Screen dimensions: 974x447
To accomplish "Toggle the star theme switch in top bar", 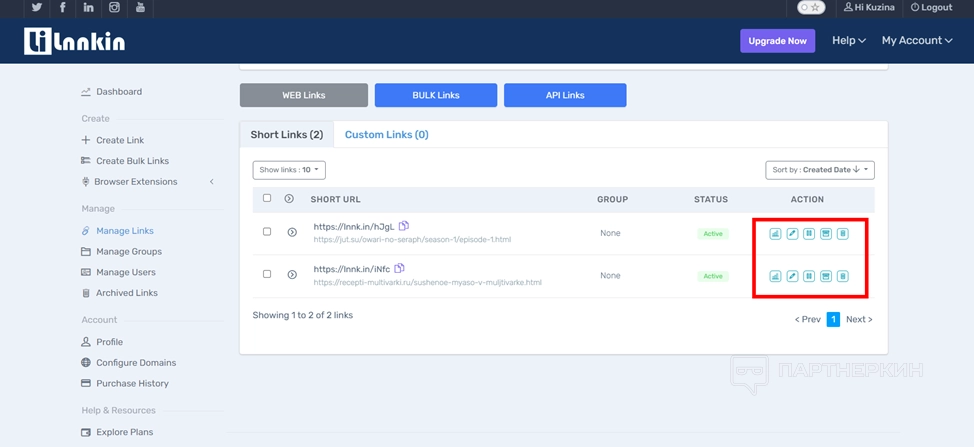I will pyautogui.click(x=811, y=7).
